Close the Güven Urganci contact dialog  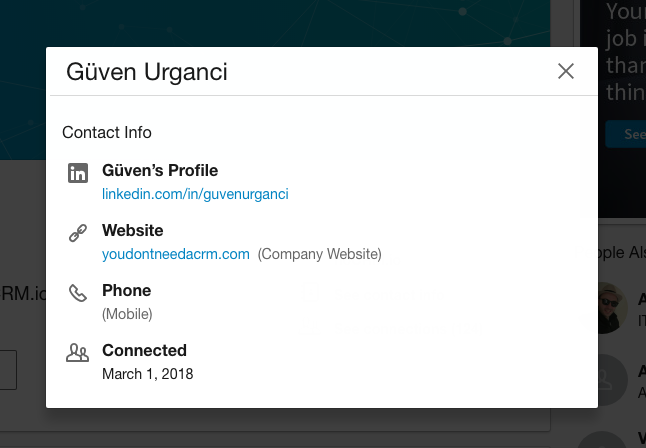pos(566,71)
